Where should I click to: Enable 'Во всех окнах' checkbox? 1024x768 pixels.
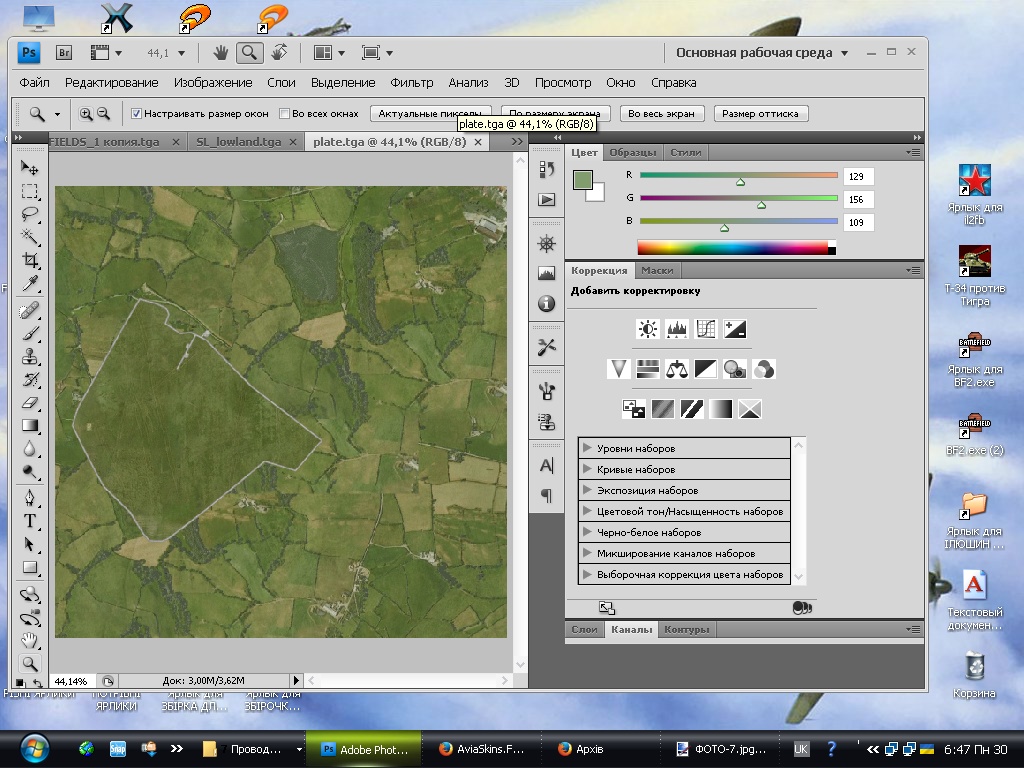coord(285,114)
